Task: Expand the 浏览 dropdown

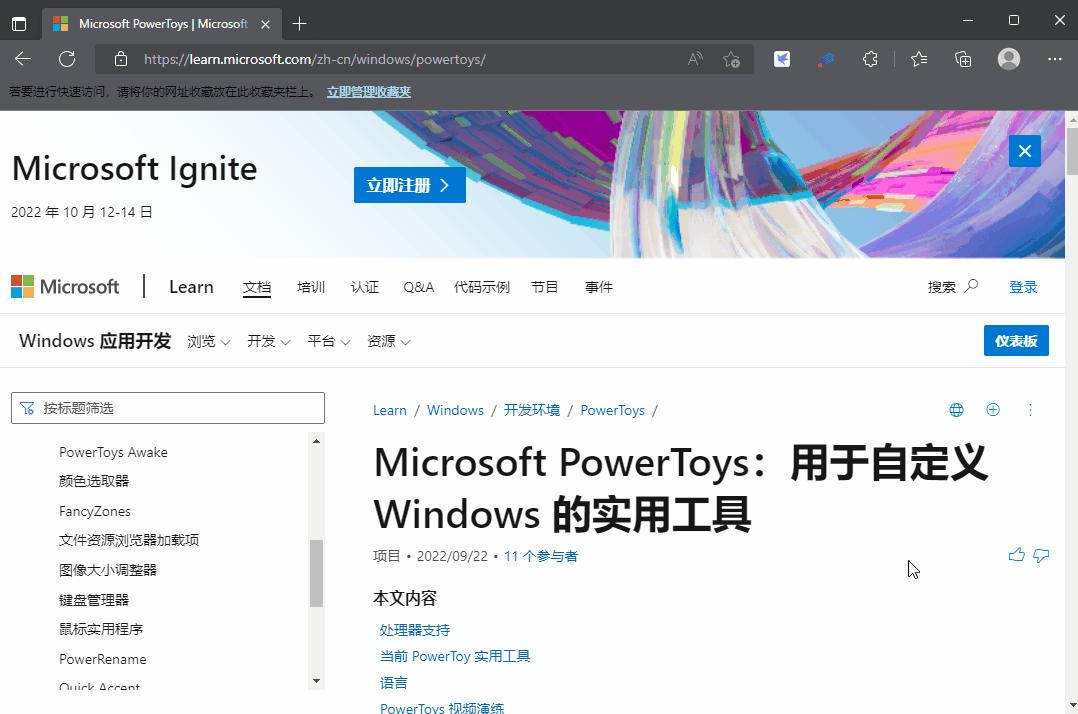Action: click(207, 341)
